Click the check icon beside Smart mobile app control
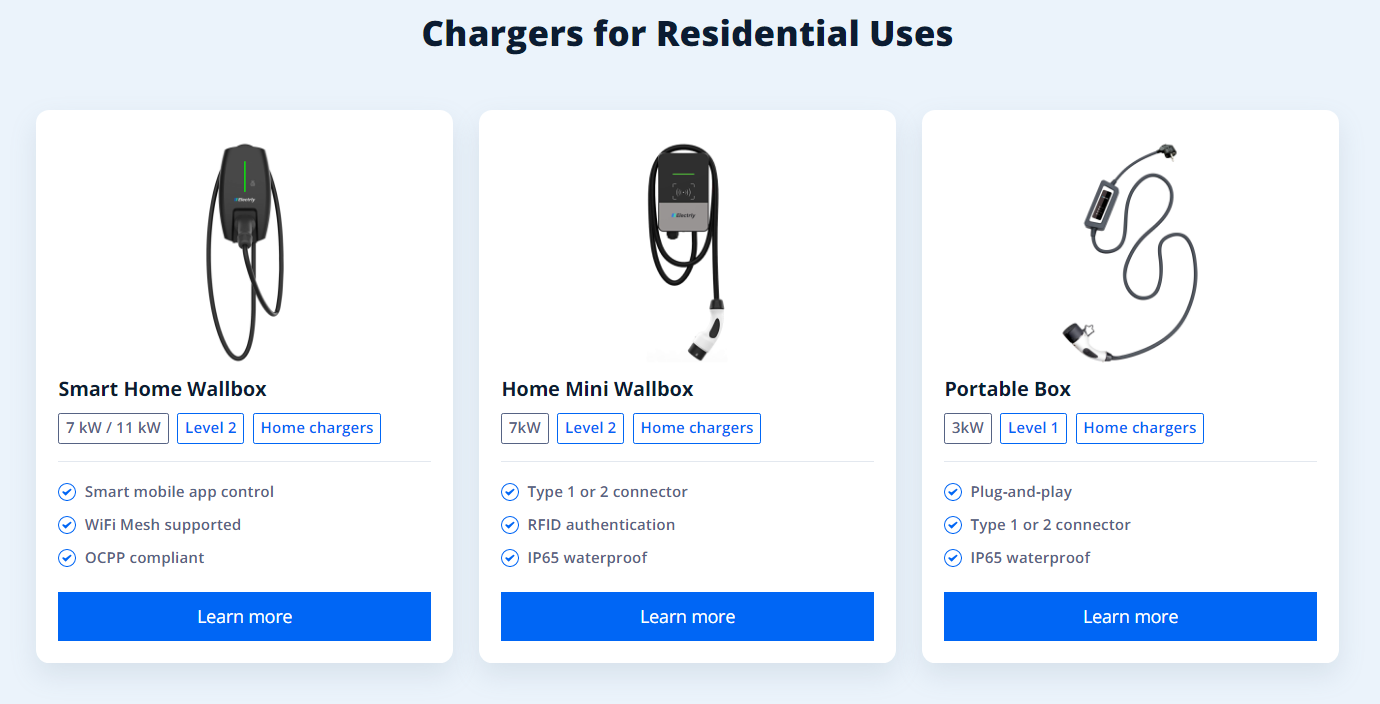This screenshot has width=1380, height=704. (x=67, y=492)
